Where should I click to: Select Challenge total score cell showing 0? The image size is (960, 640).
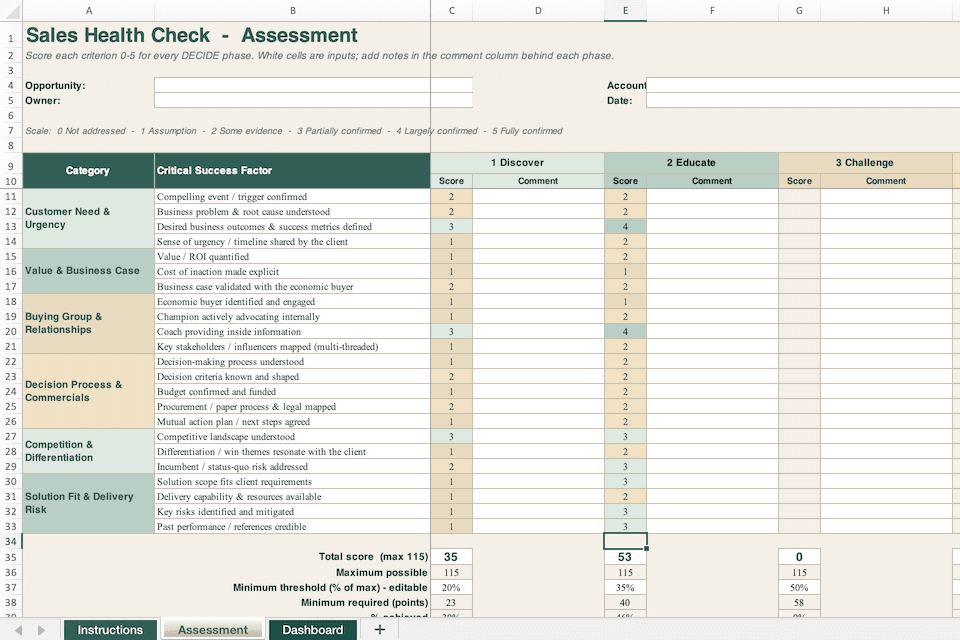tap(799, 557)
